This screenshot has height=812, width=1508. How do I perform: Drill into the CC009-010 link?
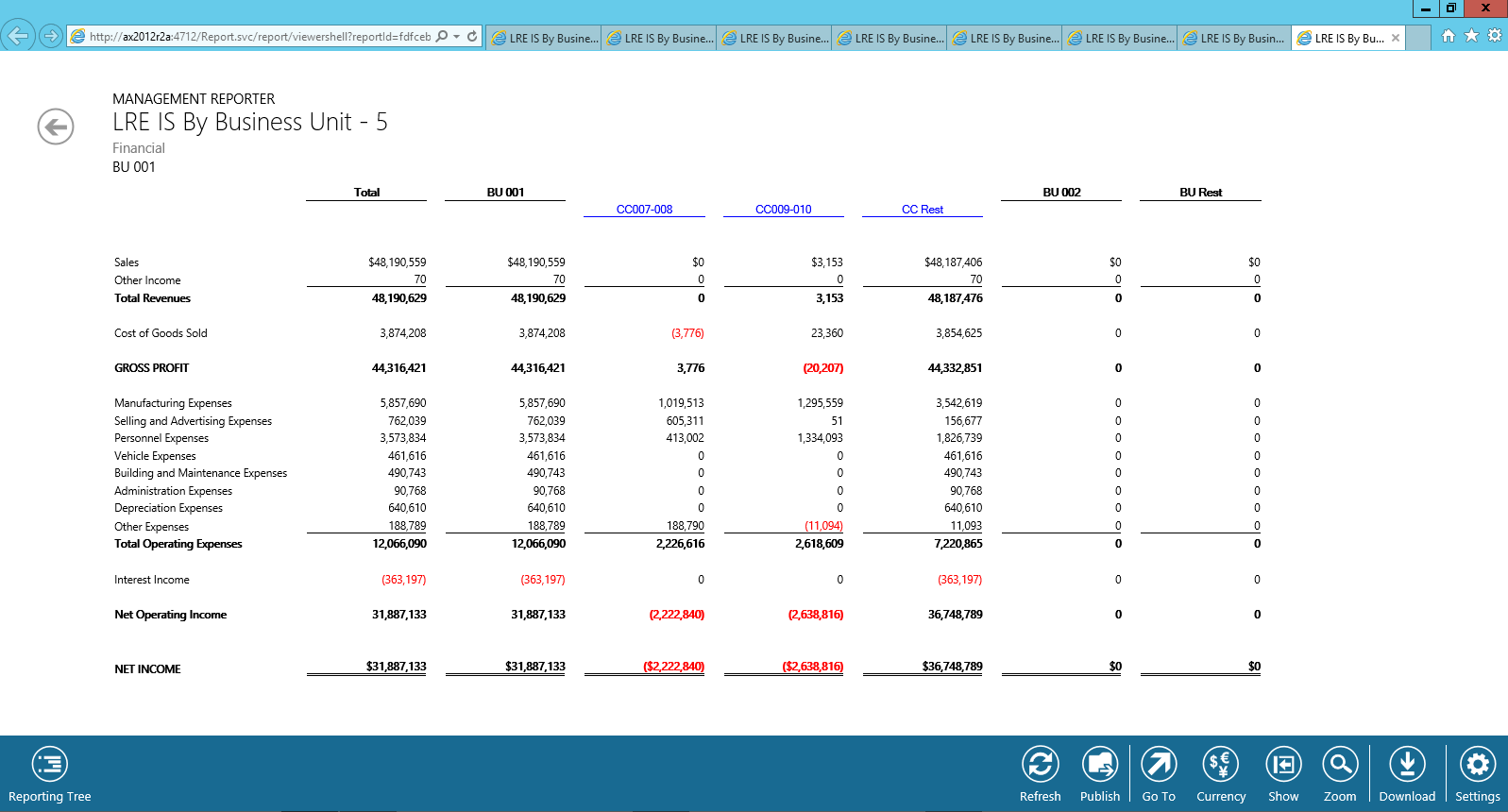pos(783,210)
